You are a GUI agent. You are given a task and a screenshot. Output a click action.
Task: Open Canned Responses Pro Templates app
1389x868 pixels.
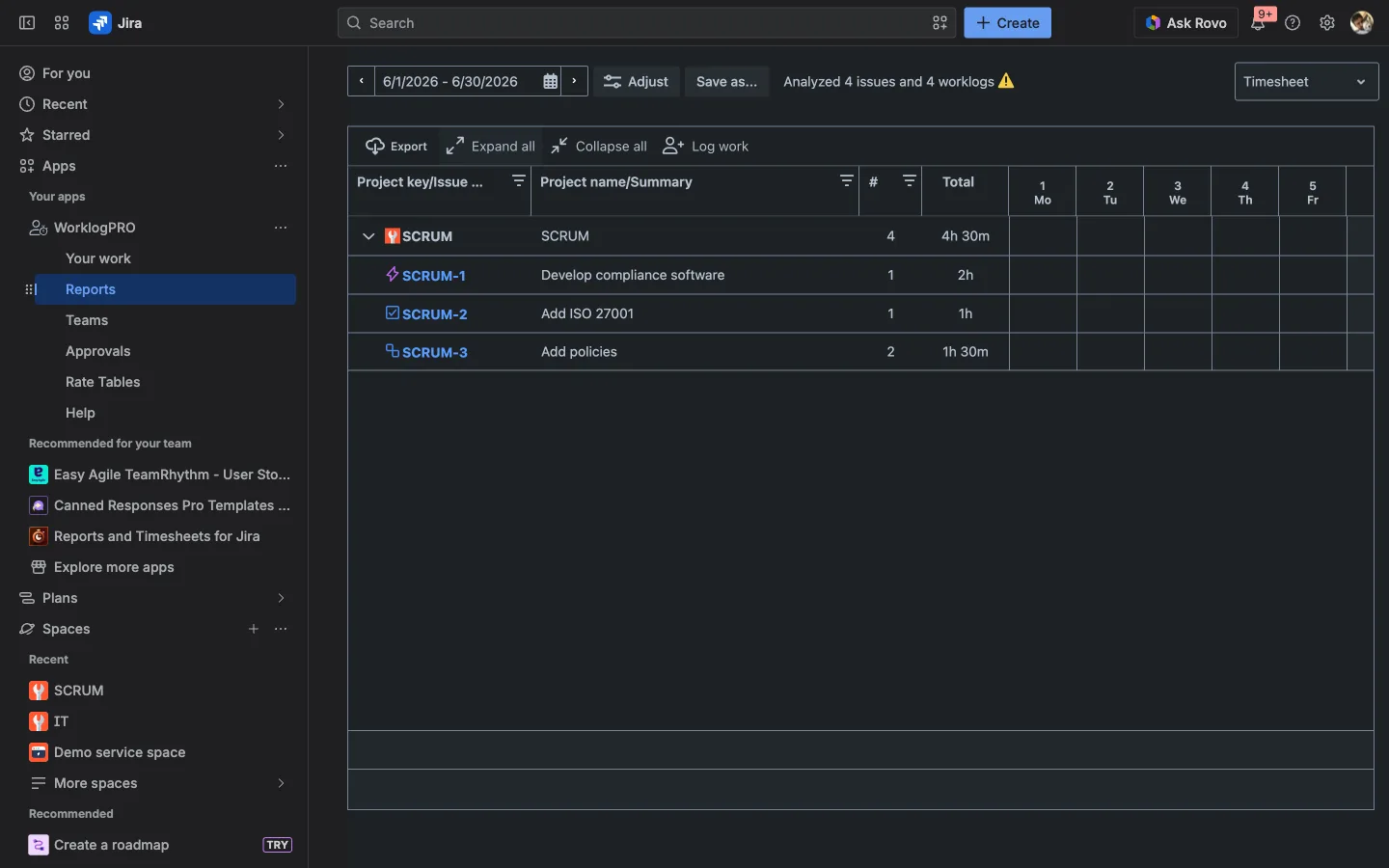(159, 505)
